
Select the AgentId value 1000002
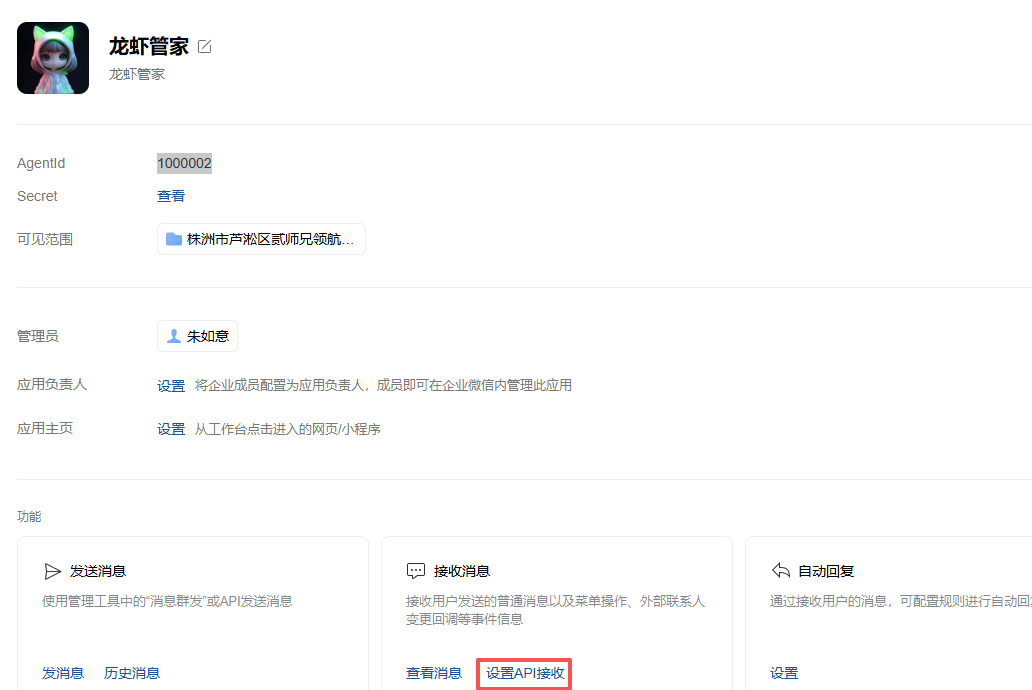click(184, 162)
